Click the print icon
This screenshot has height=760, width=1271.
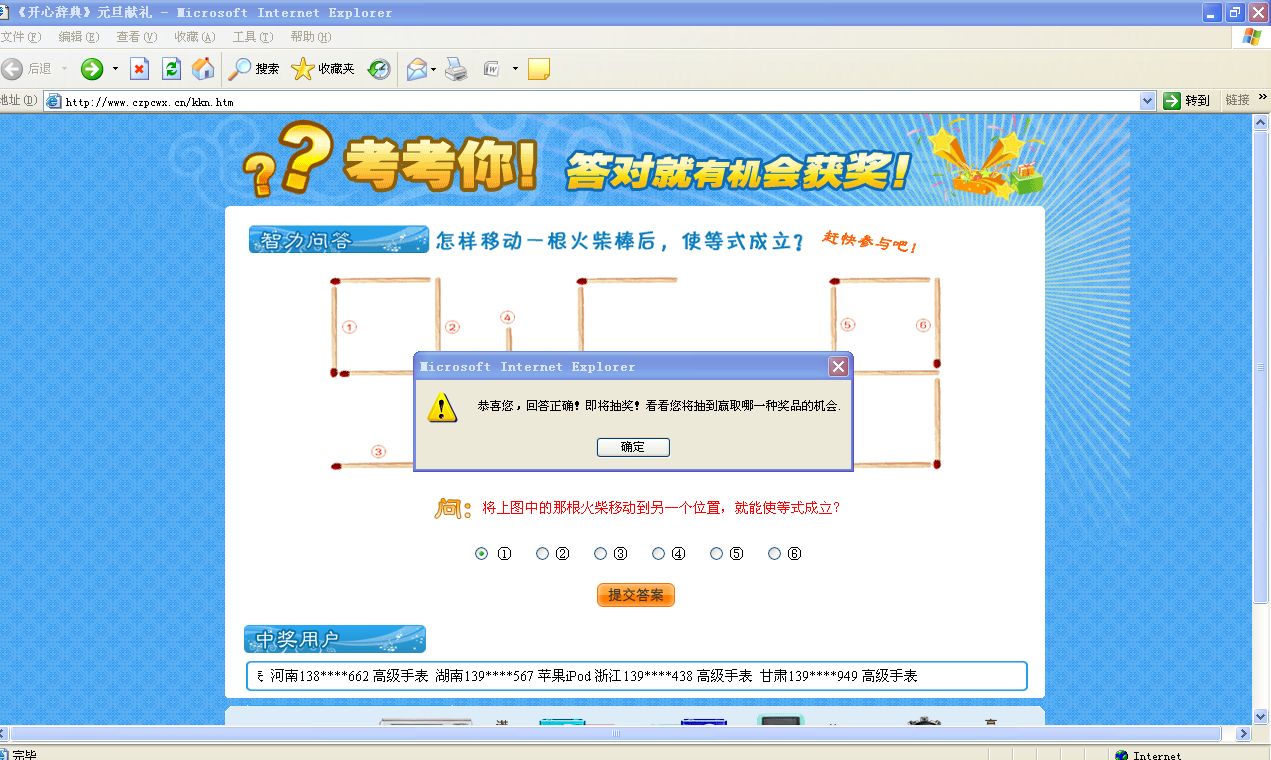pyautogui.click(x=455, y=68)
